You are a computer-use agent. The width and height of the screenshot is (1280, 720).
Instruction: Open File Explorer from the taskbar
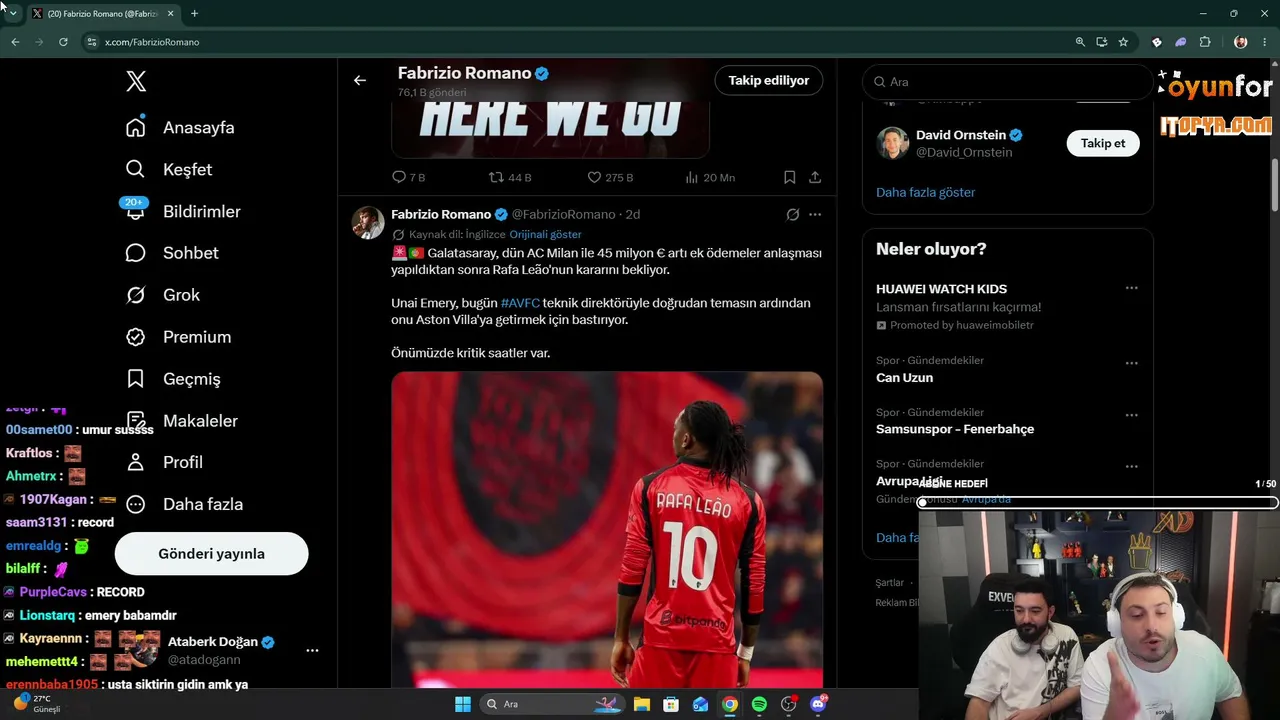(x=641, y=704)
